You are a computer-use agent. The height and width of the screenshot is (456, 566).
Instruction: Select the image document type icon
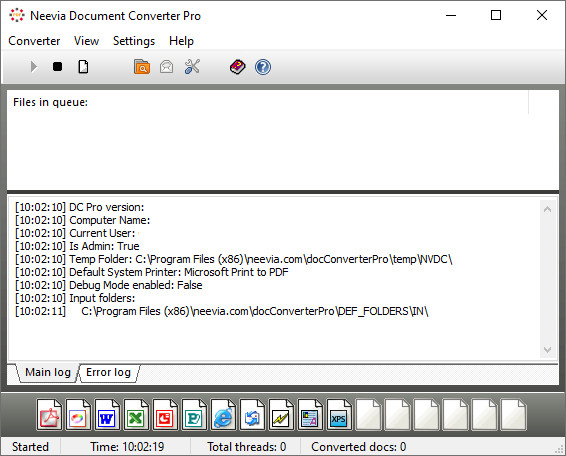pos(78,414)
